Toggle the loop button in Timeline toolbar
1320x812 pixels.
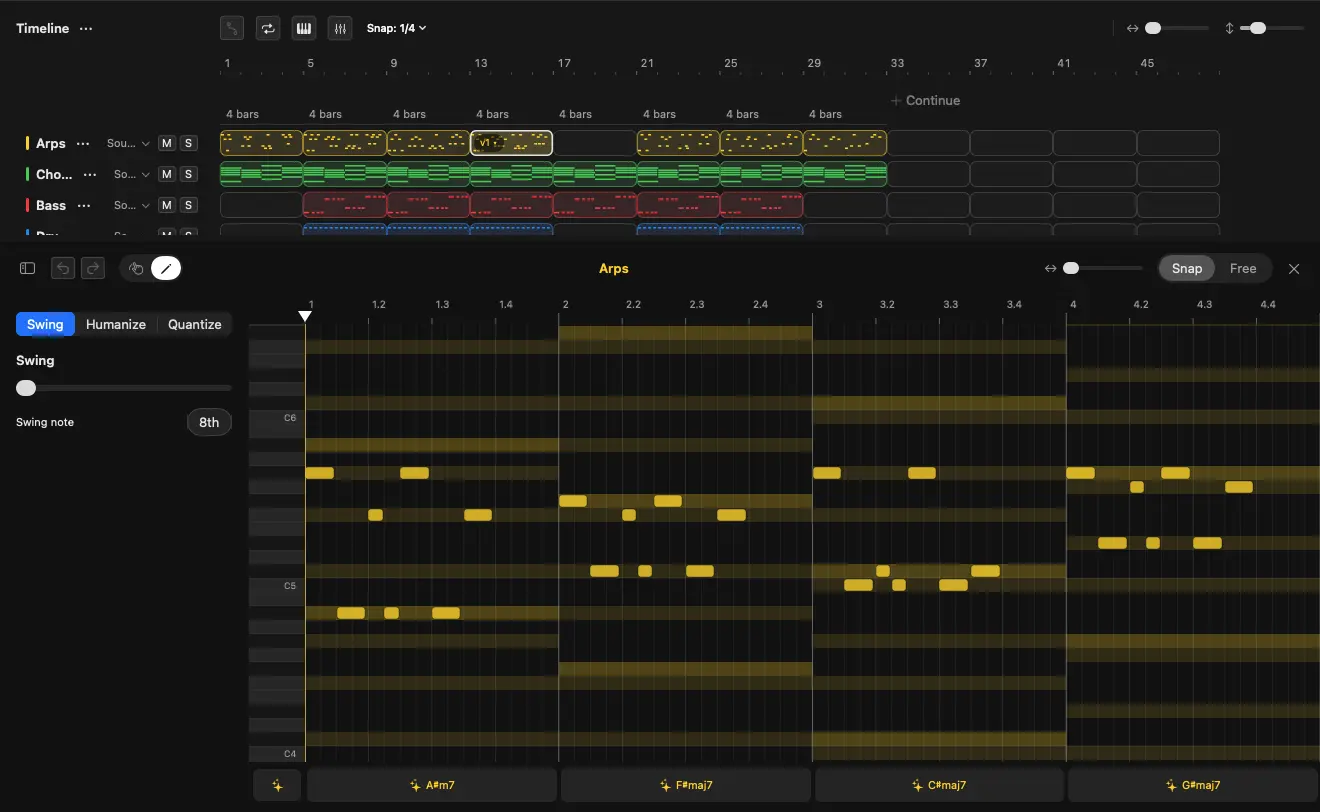pyautogui.click(x=268, y=28)
